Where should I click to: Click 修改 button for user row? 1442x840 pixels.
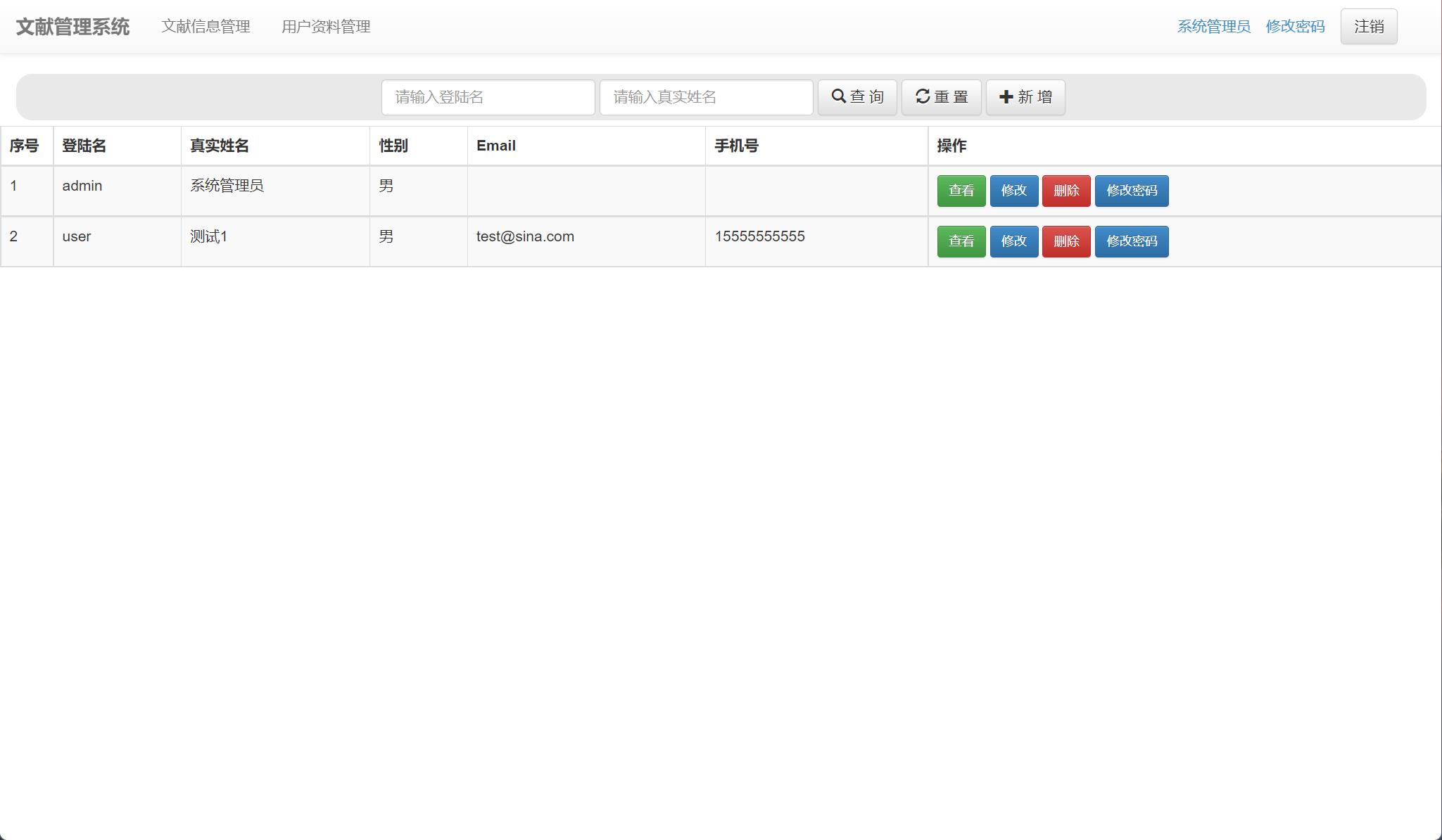click(1014, 241)
